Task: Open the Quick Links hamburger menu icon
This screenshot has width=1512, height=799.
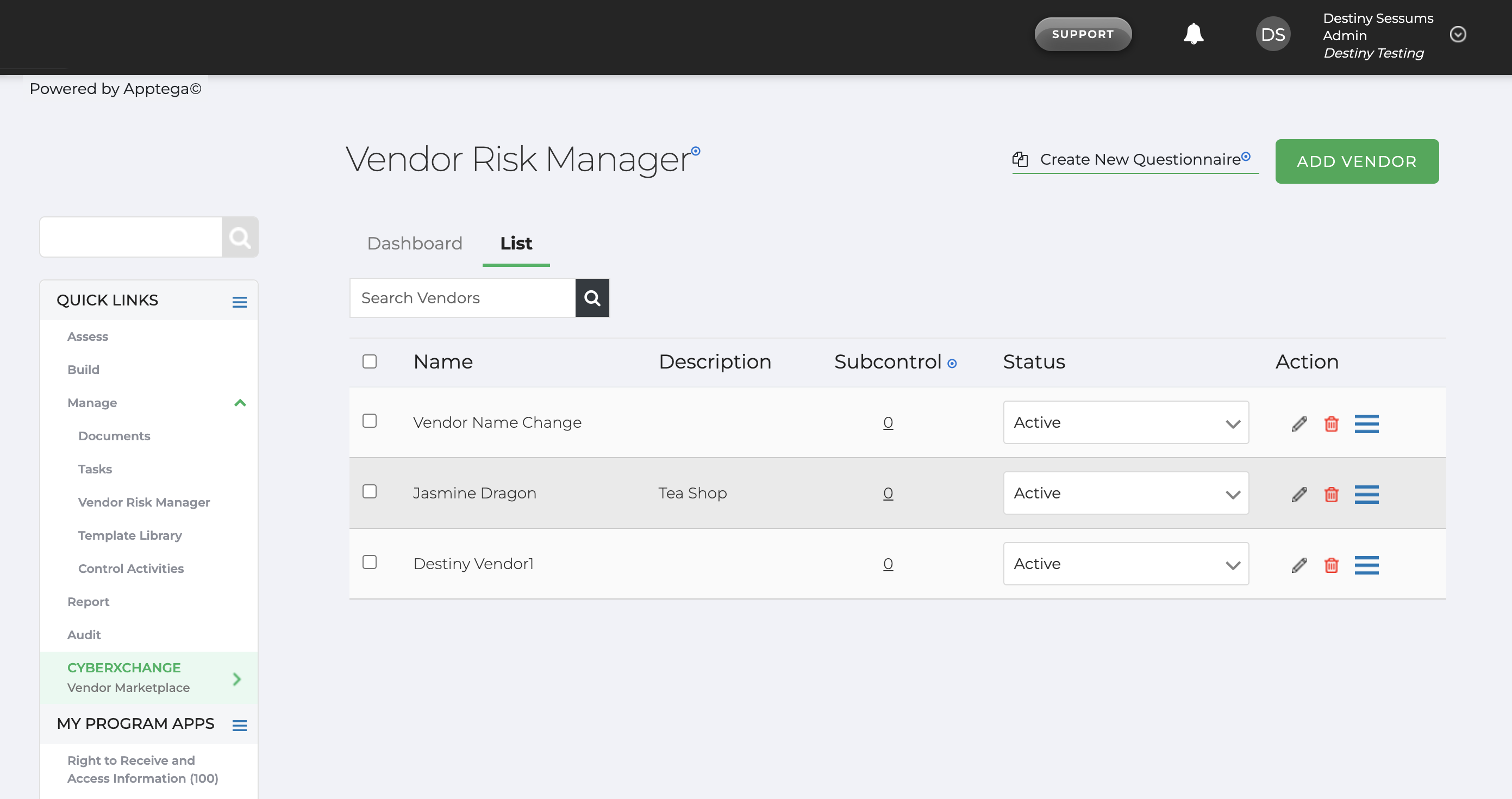Action: pos(239,302)
